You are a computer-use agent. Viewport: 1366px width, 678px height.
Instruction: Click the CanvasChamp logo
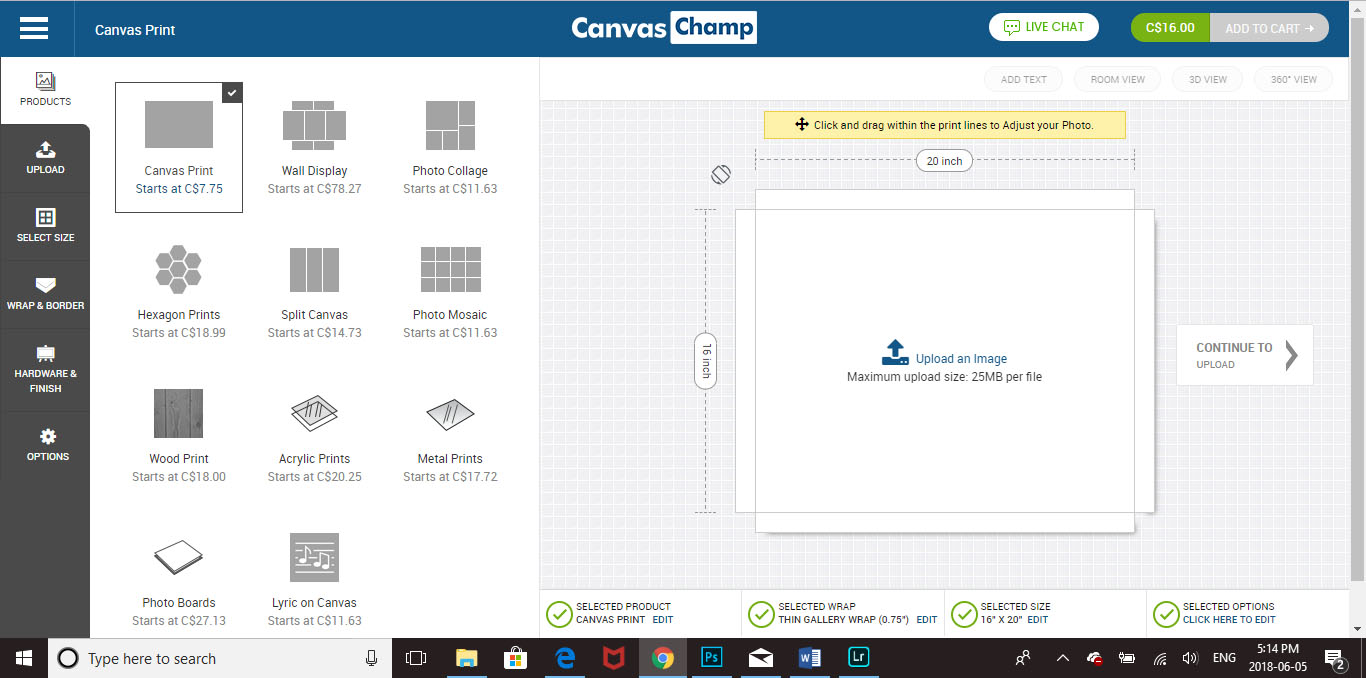[664, 28]
